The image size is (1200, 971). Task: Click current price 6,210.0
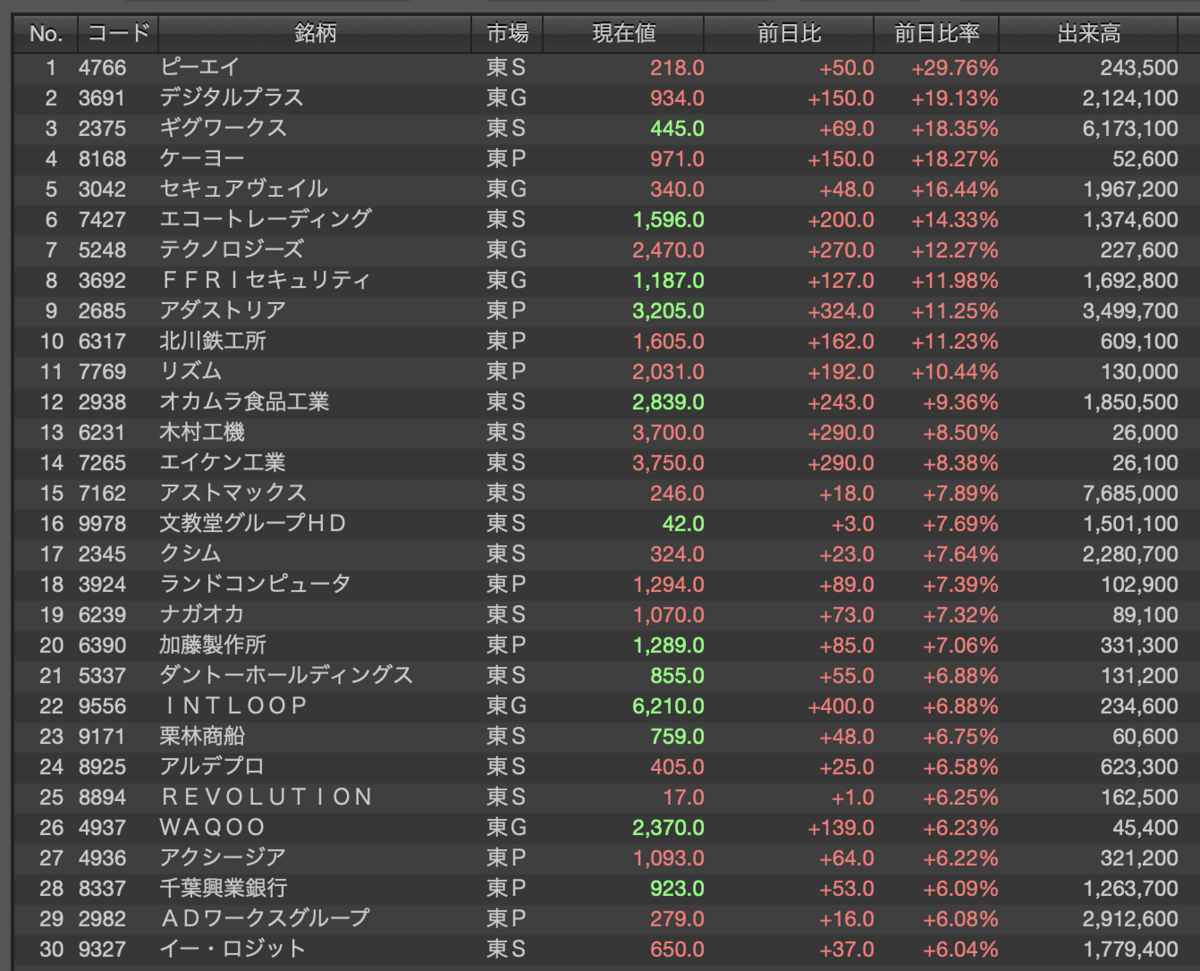[668, 706]
